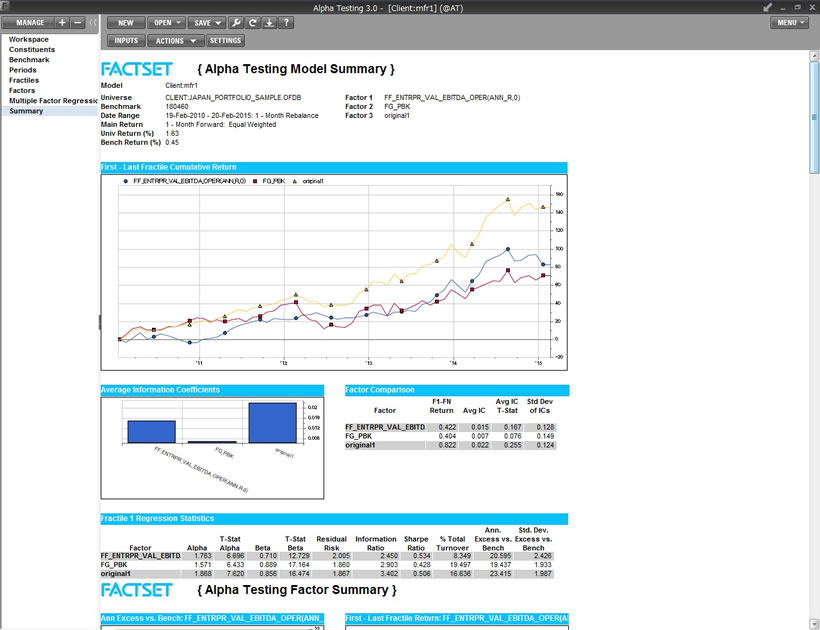Click the vertical scrollbar thumb
Viewport: 820px width, 630px height.
click(814, 118)
